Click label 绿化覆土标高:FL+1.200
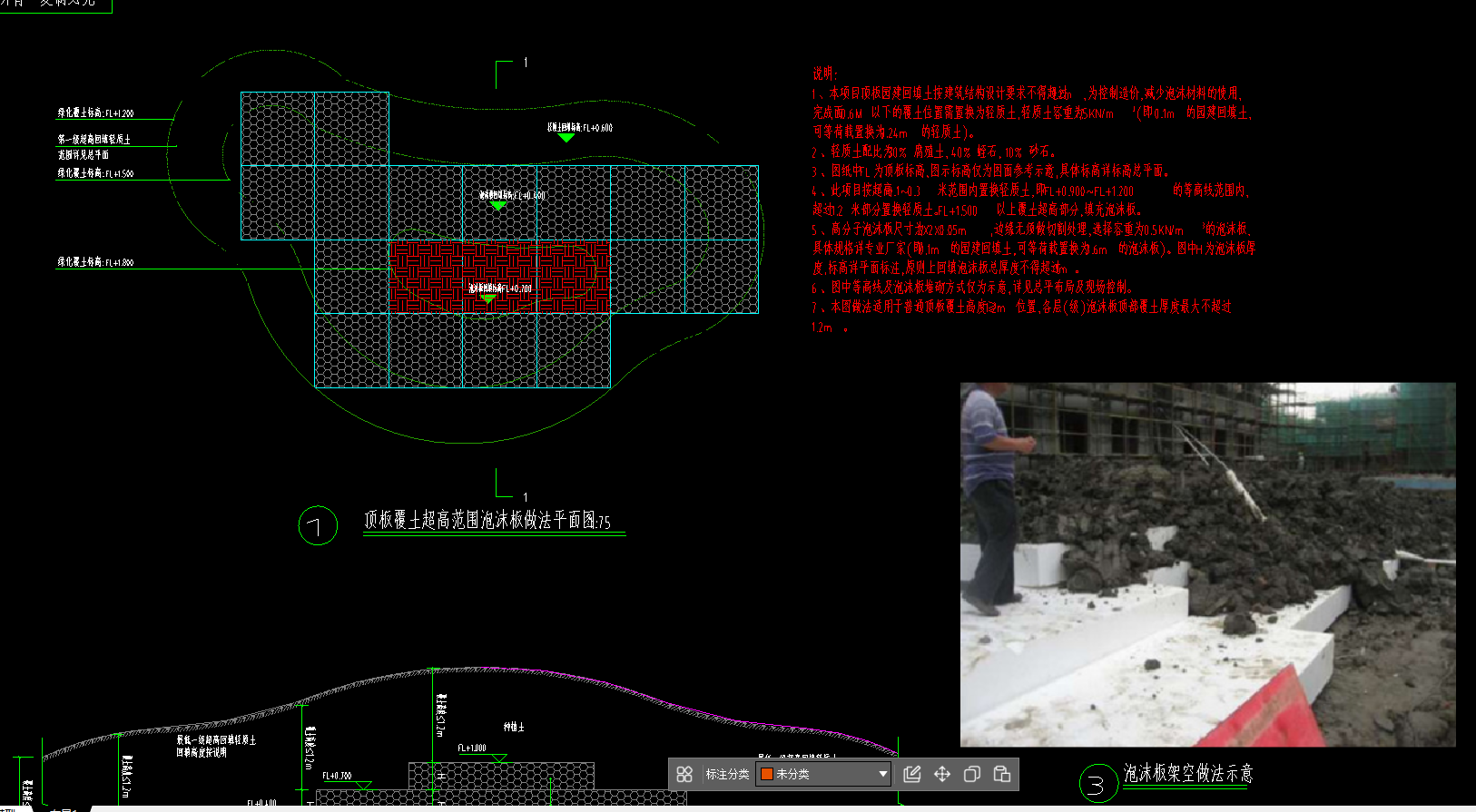Screen dimensions: 1476x812 click(x=95, y=113)
